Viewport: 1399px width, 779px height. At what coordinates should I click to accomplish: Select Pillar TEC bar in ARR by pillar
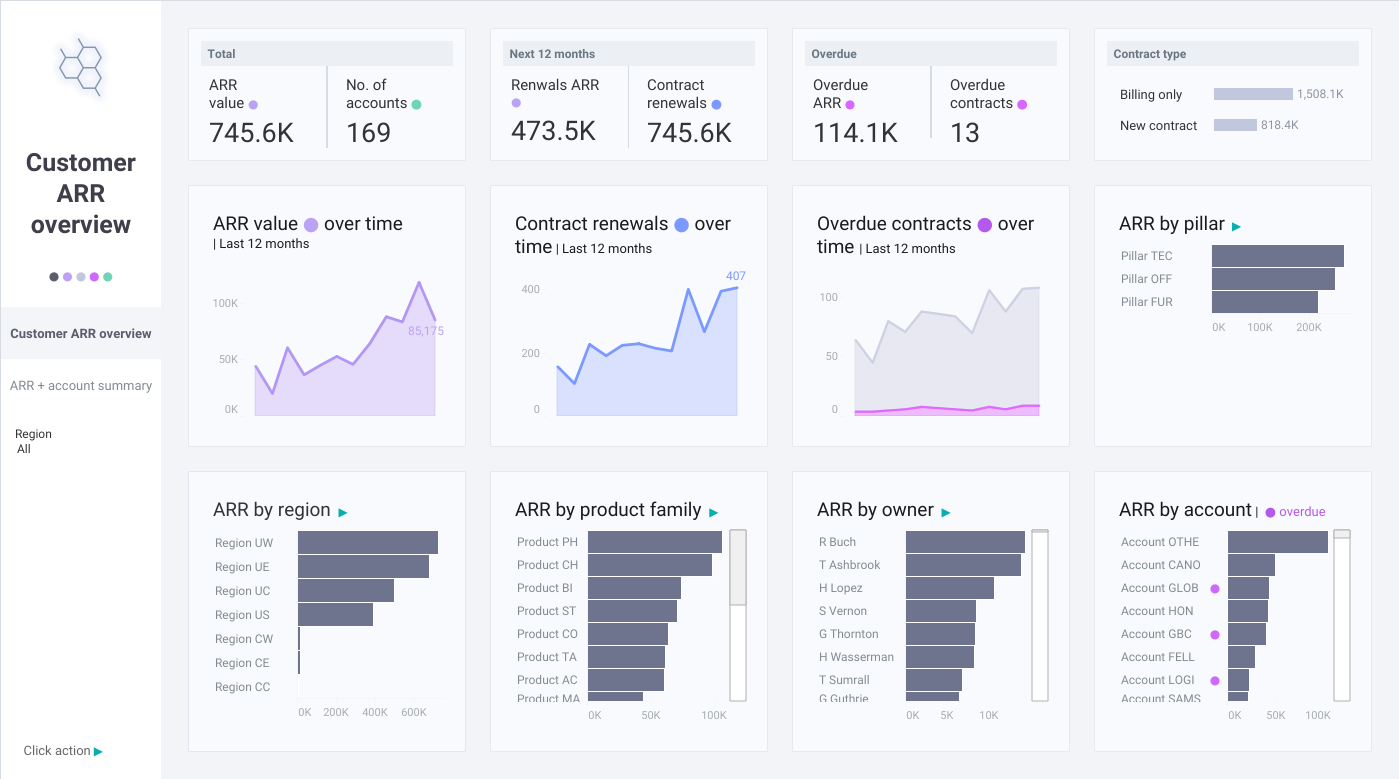[x=1278, y=256]
